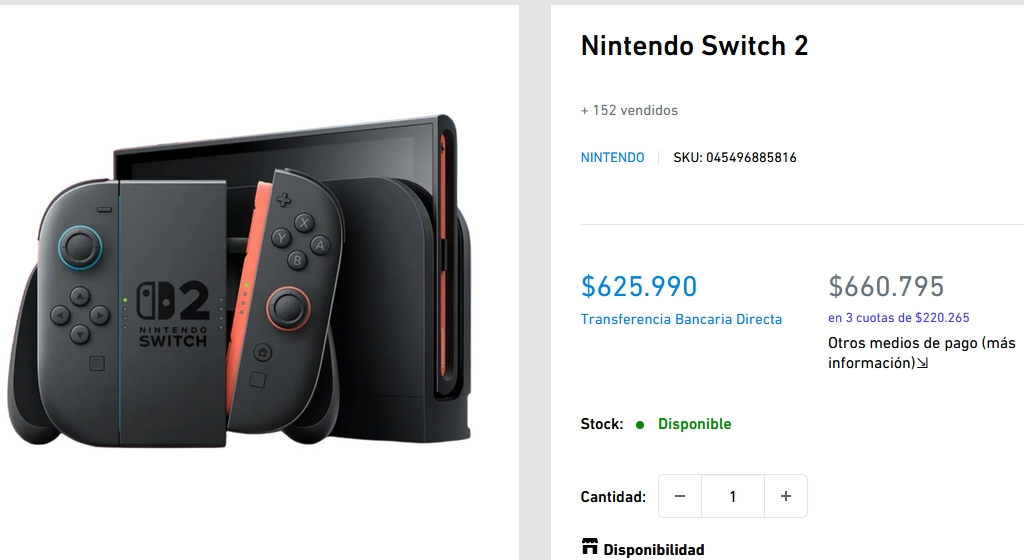Click the Disponibilidad store icon
This screenshot has width=1024, height=560.
pyautogui.click(x=590, y=546)
